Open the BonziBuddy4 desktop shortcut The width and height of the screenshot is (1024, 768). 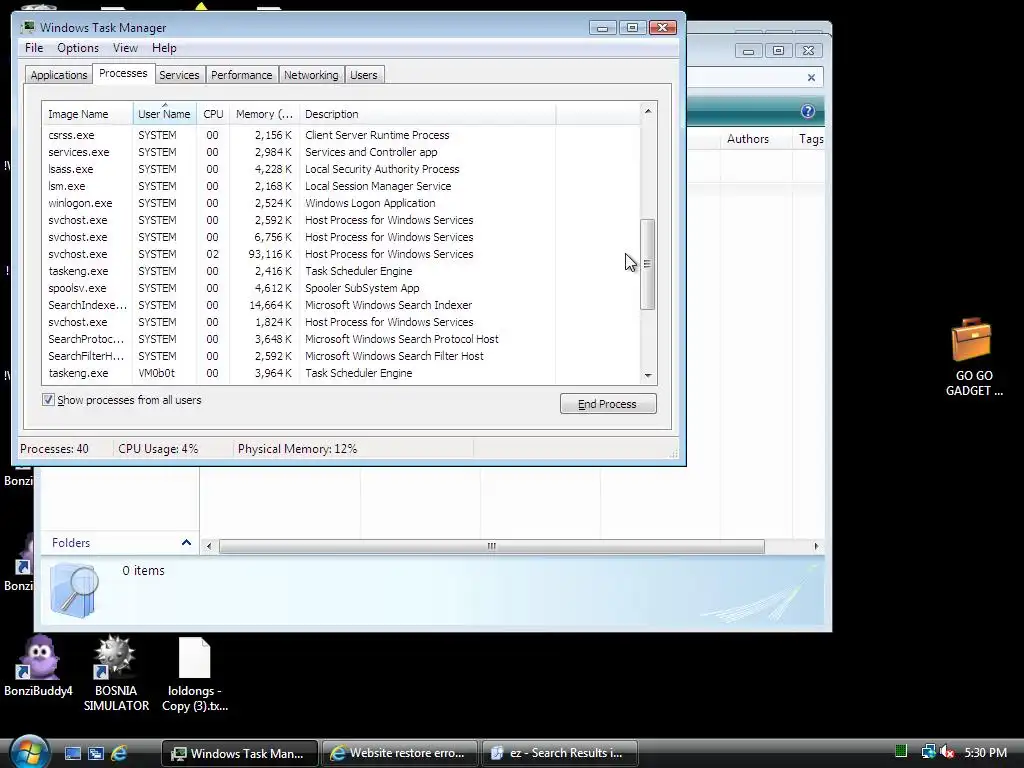[x=38, y=666]
